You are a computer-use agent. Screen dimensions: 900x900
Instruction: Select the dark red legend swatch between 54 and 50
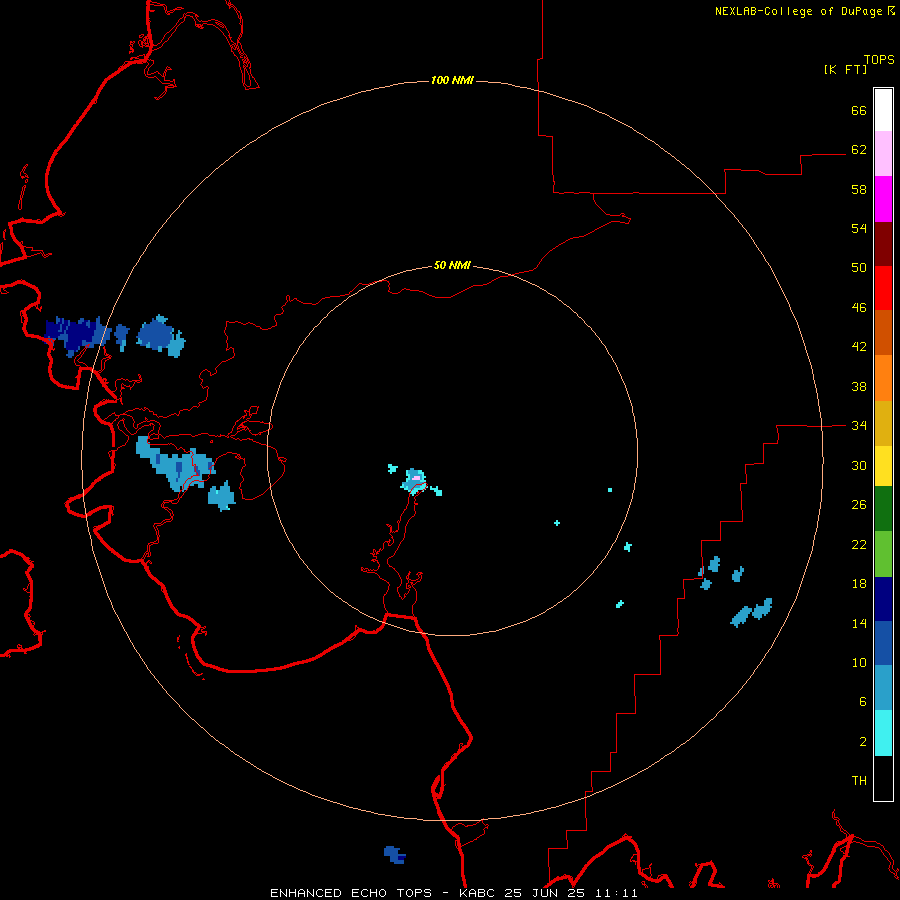click(x=883, y=243)
